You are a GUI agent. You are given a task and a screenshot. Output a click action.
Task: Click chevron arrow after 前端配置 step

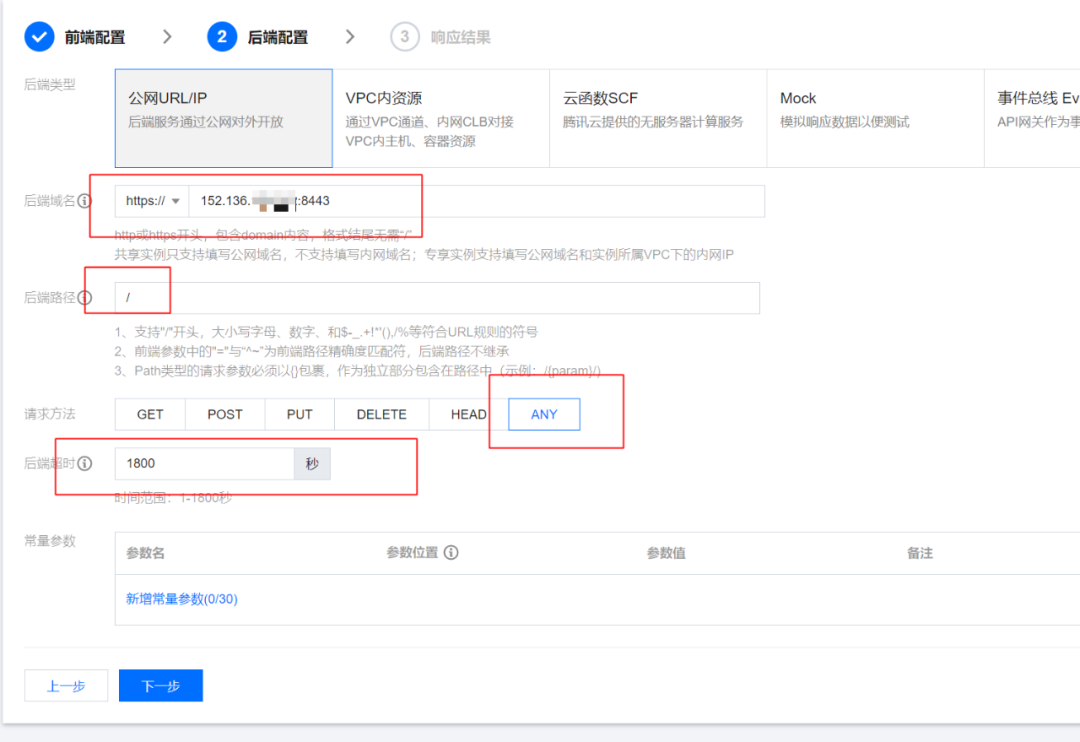pos(167,37)
